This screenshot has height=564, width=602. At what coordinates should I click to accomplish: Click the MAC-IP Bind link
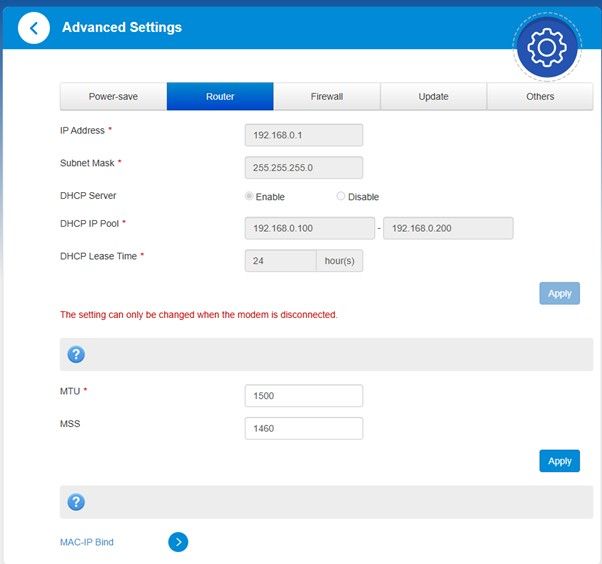coord(87,542)
